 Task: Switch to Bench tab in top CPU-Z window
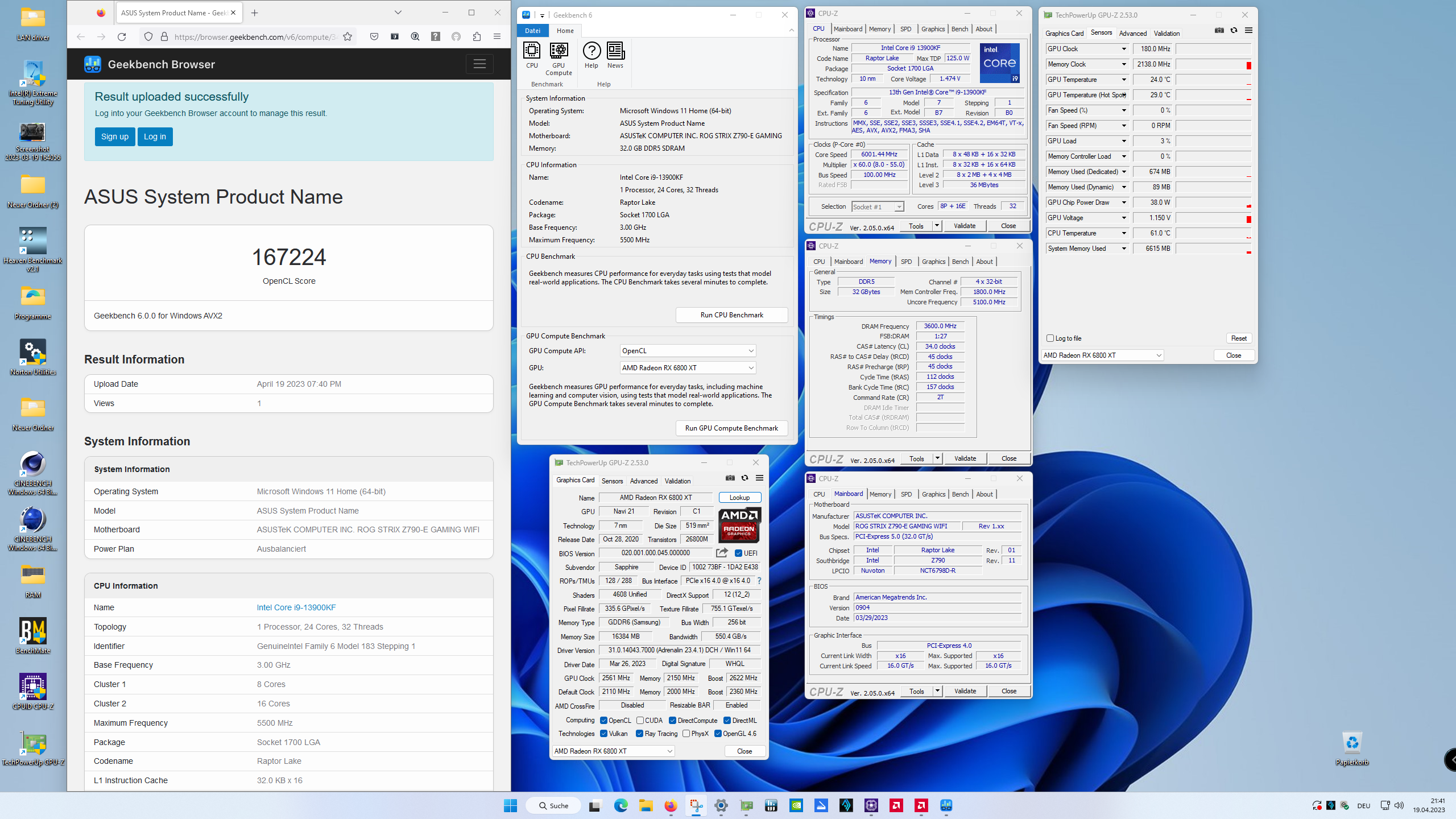click(959, 29)
